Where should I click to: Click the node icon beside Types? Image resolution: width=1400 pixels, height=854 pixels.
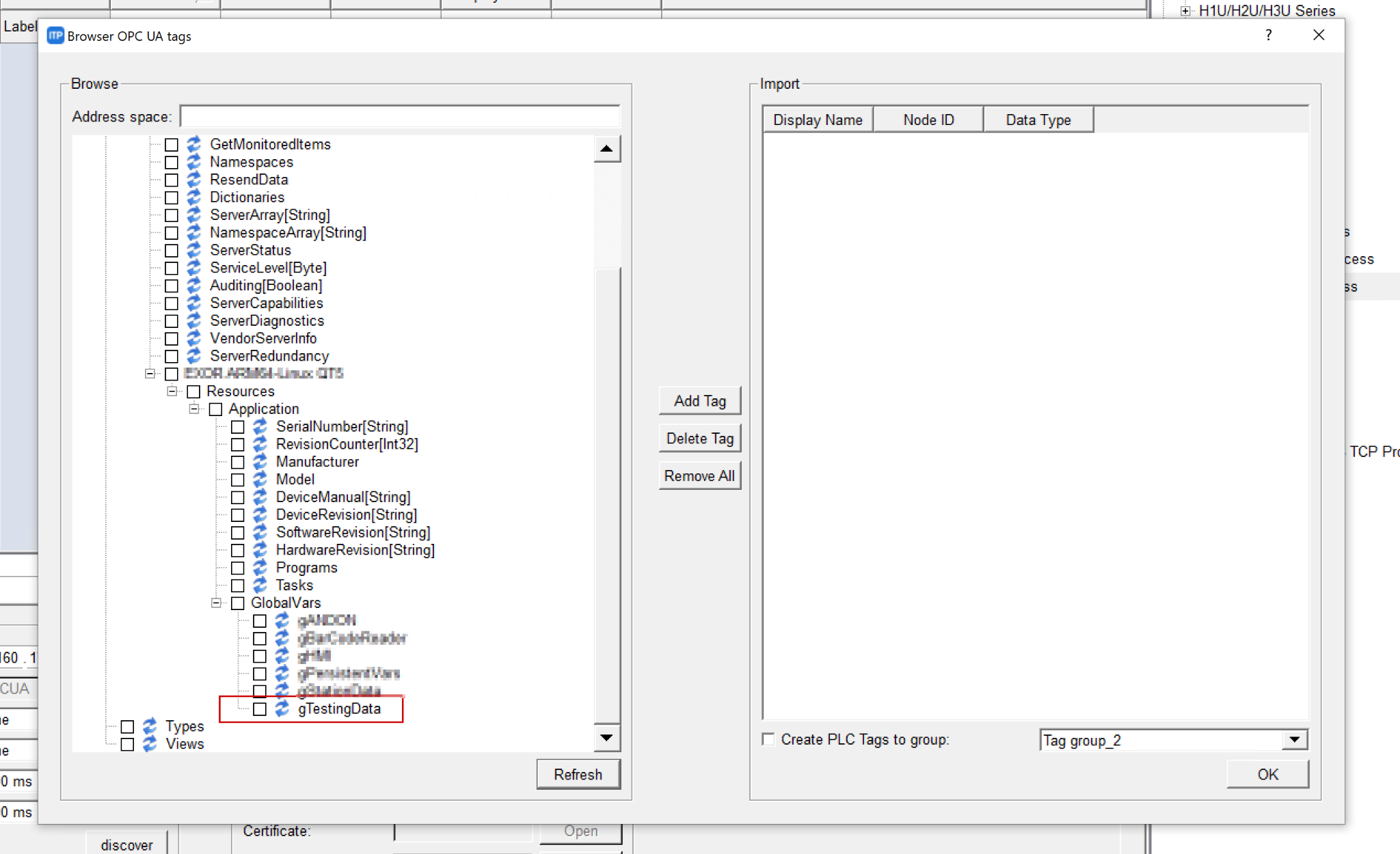[x=150, y=726]
